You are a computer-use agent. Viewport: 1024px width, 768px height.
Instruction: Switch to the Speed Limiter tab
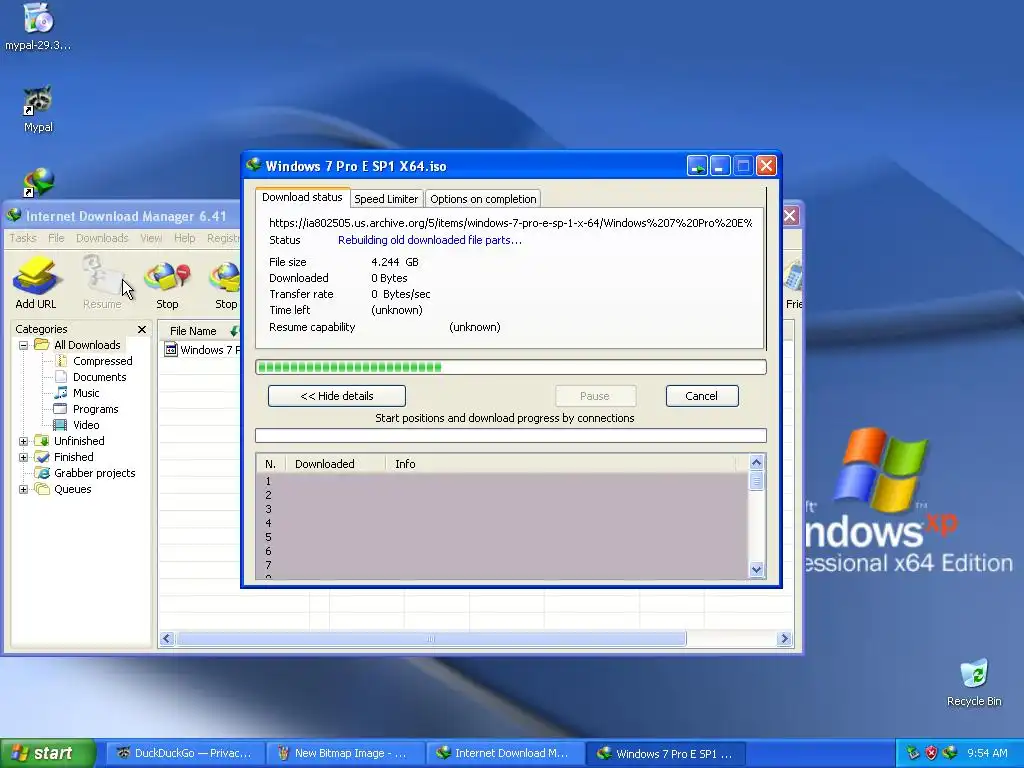(x=386, y=199)
